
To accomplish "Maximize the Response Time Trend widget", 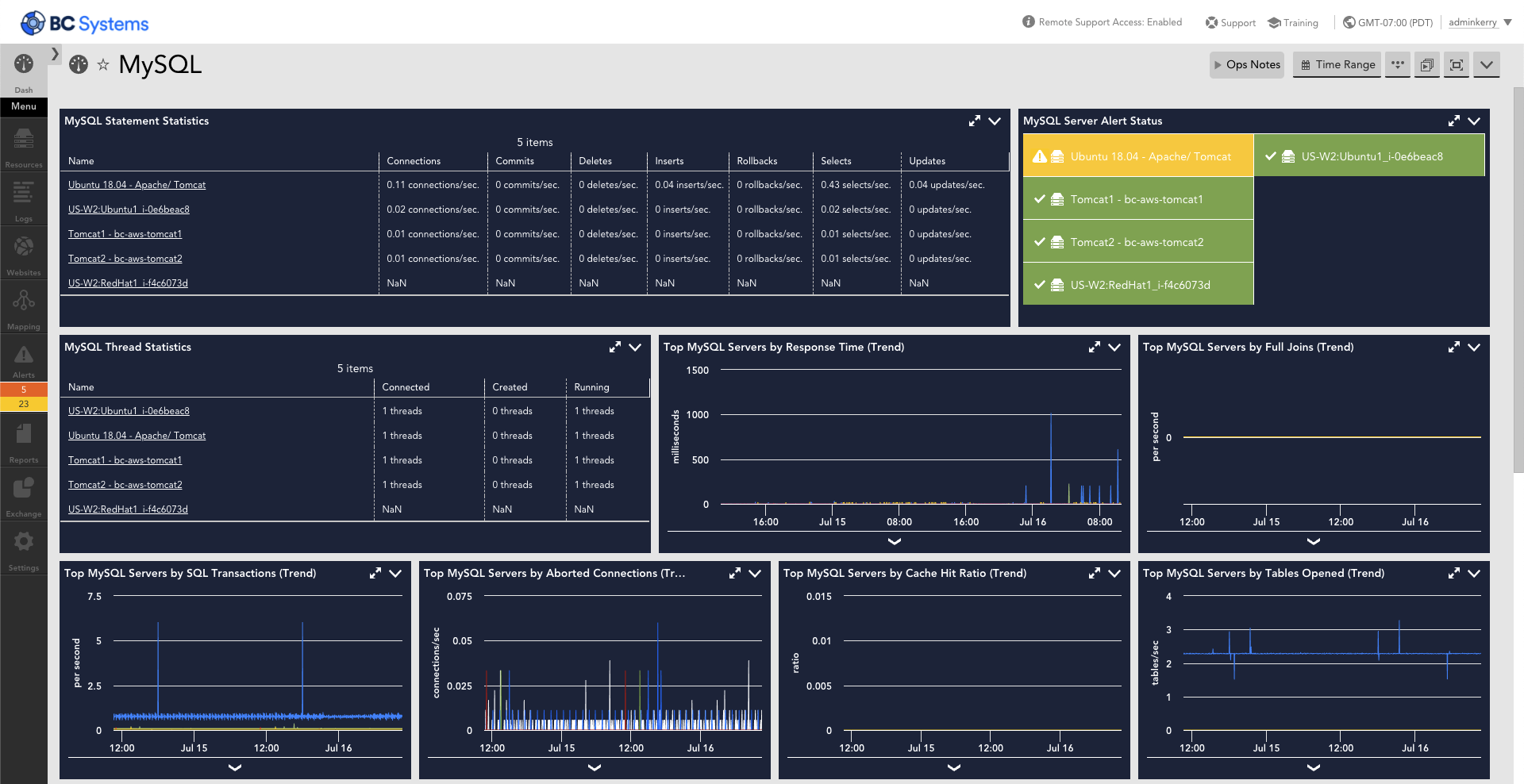I will pos(1095,347).
